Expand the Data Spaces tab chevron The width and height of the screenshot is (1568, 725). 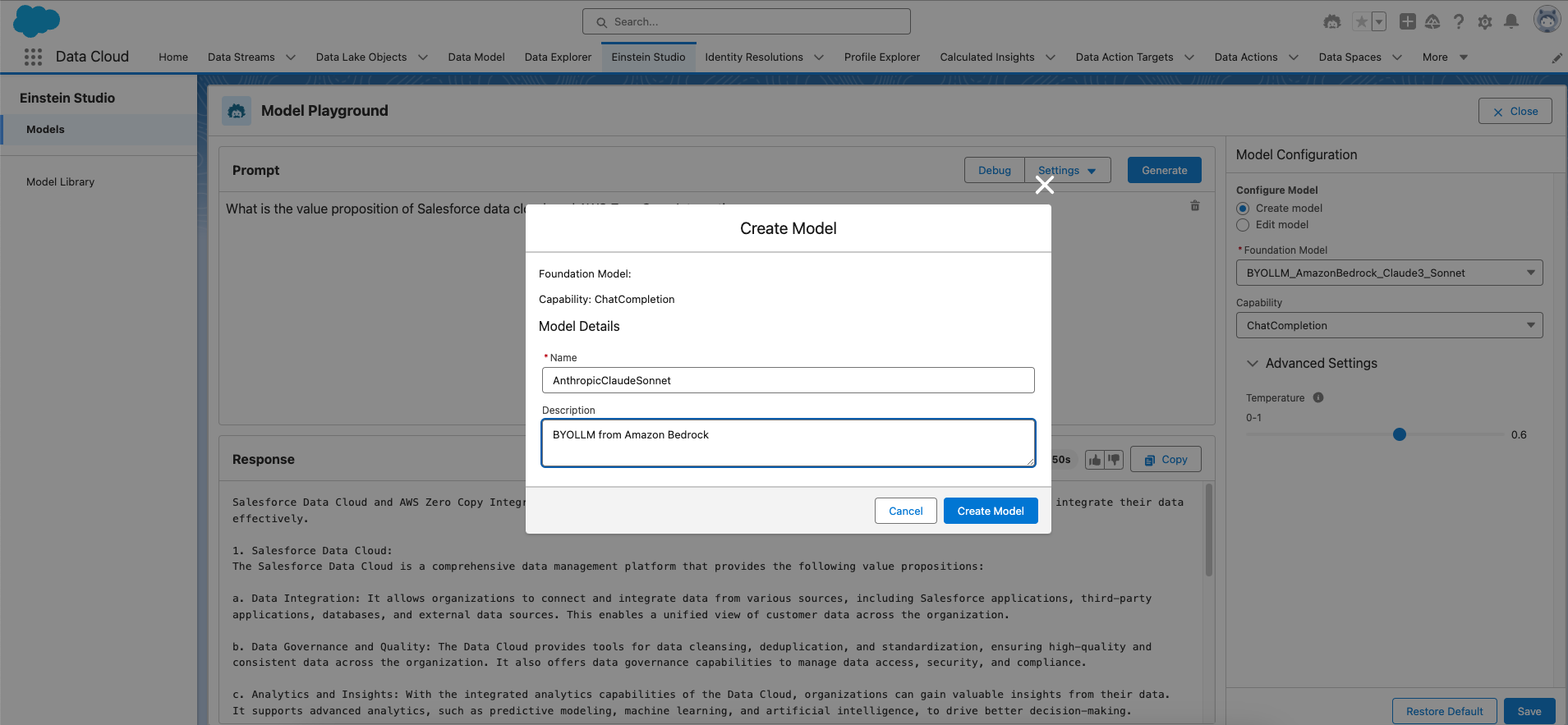point(1397,57)
